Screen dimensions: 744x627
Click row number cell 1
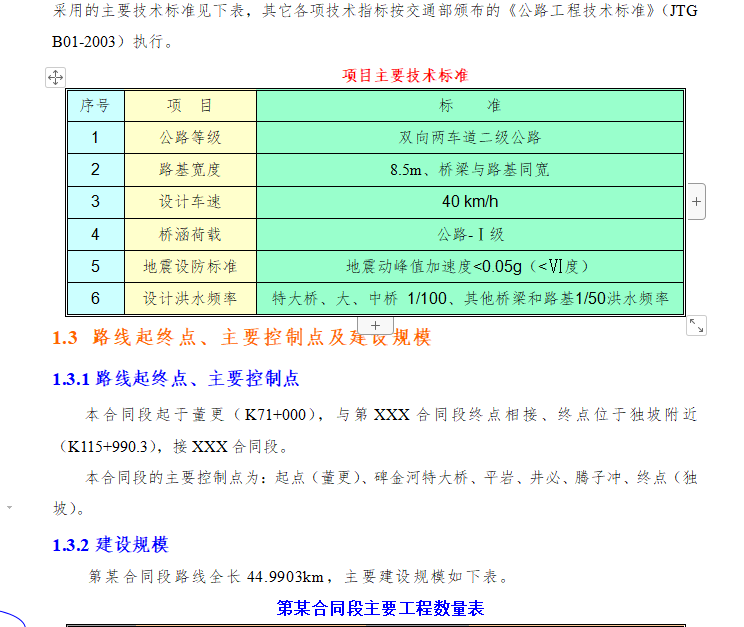click(95, 138)
